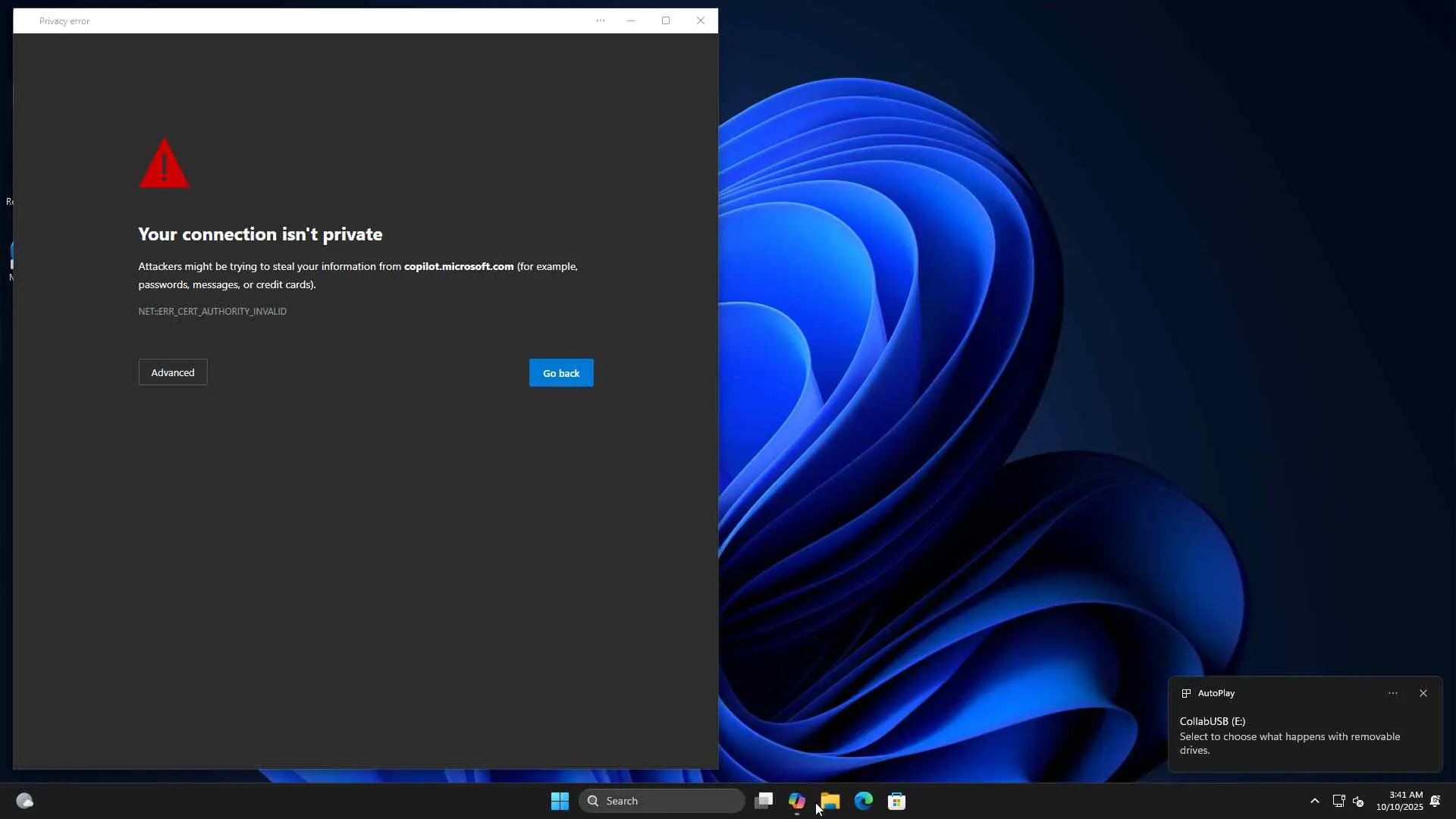Expand the hidden system tray icons chevron
Viewport: 1456px width, 819px height.
pos(1315,801)
